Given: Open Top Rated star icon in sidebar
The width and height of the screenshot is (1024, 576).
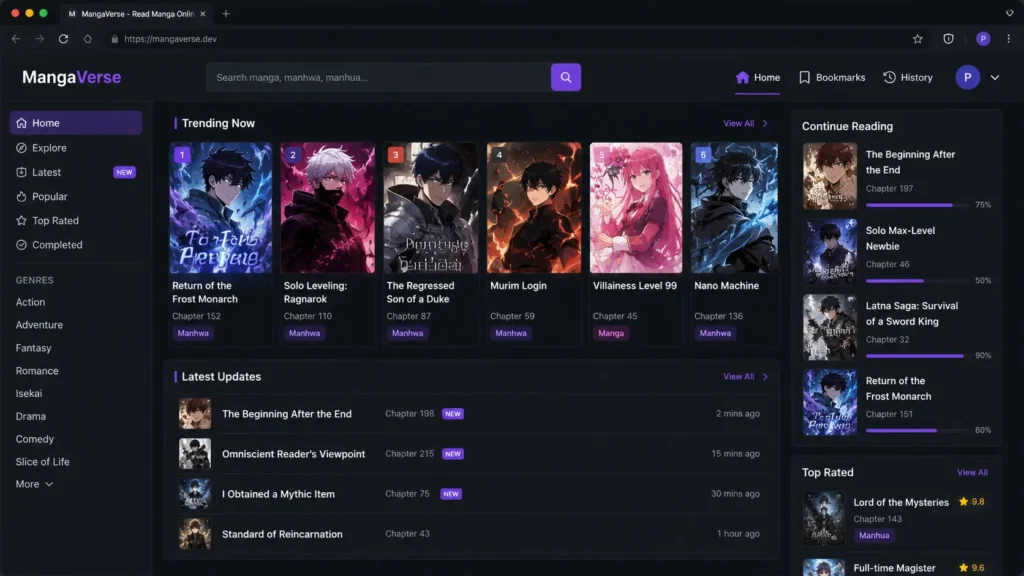Looking at the screenshot, I should (x=22, y=220).
